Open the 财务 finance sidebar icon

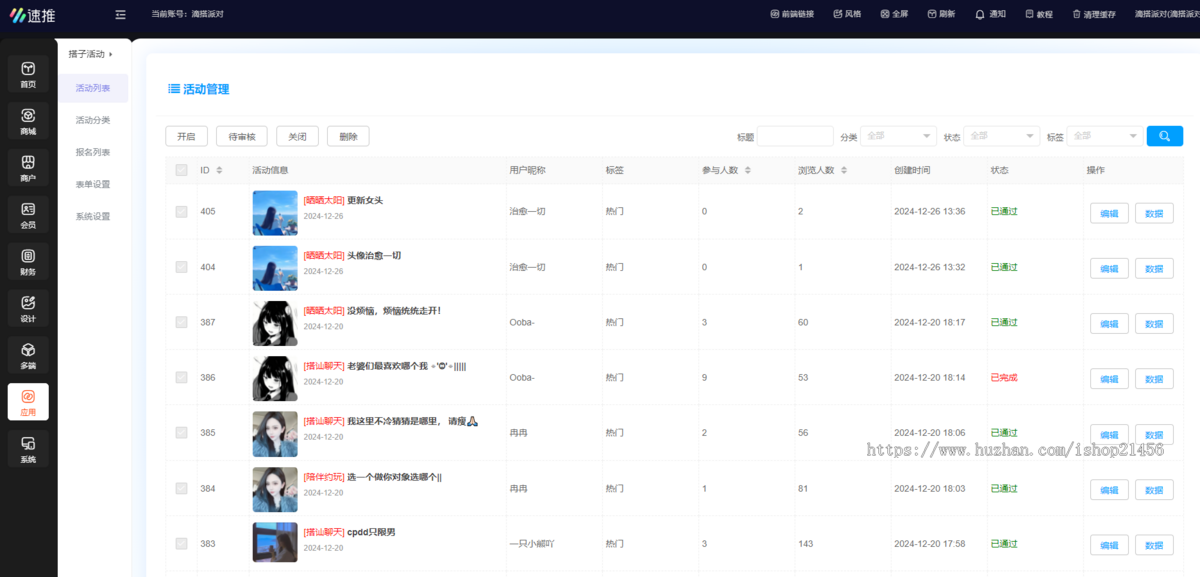[28, 262]
